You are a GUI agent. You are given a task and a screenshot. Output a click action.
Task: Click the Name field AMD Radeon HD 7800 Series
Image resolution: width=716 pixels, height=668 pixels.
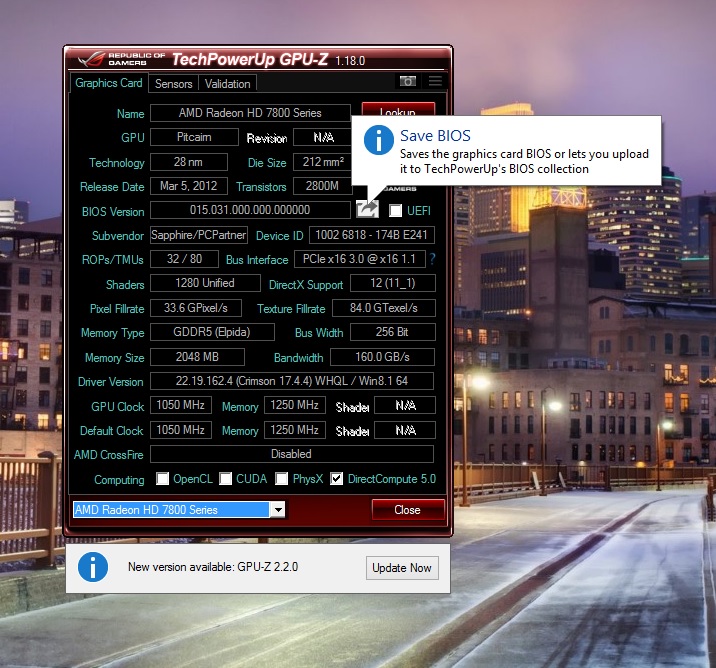(x=250, y=113)
